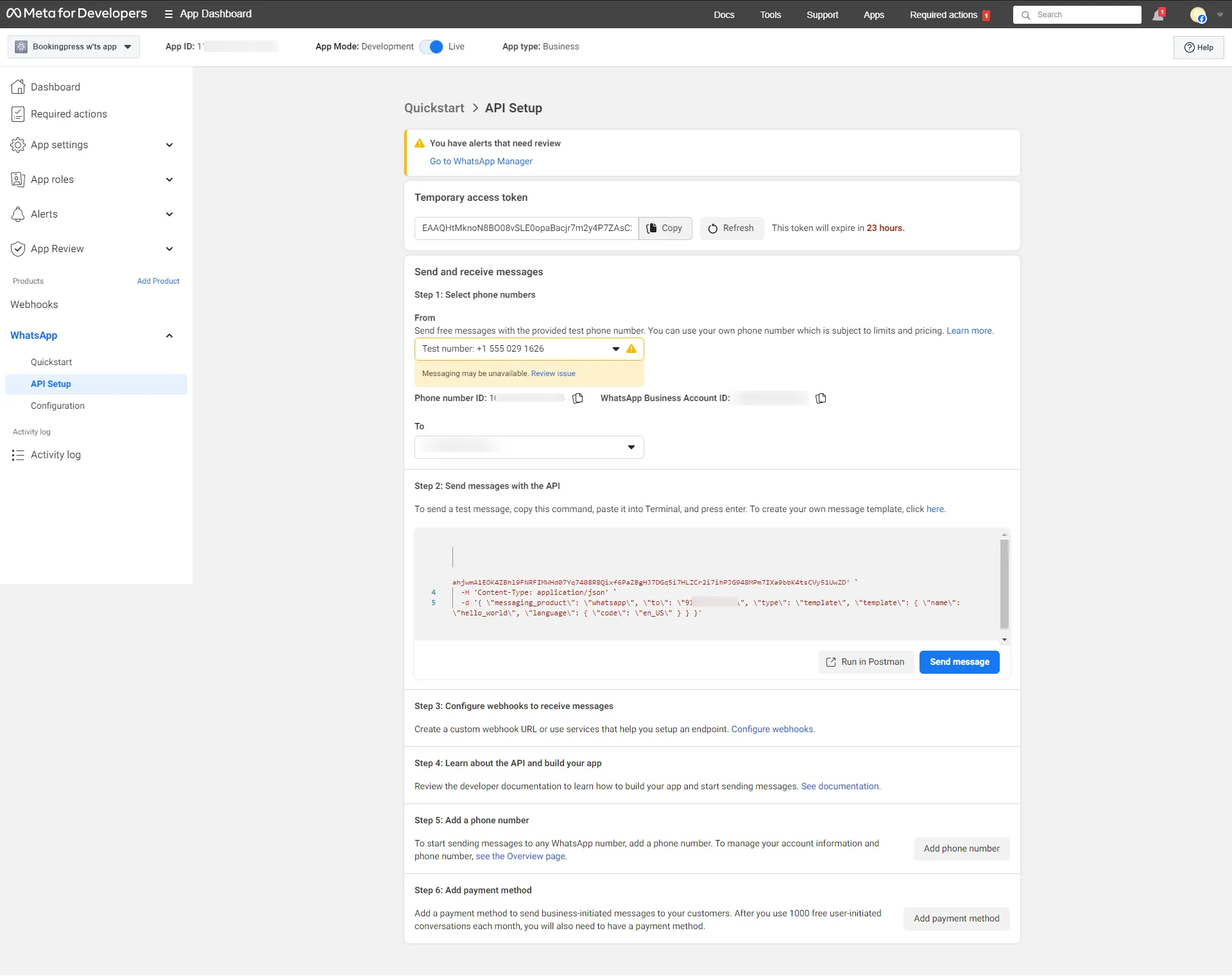
Task: Click the Send message button
Action: click(959, 662)
